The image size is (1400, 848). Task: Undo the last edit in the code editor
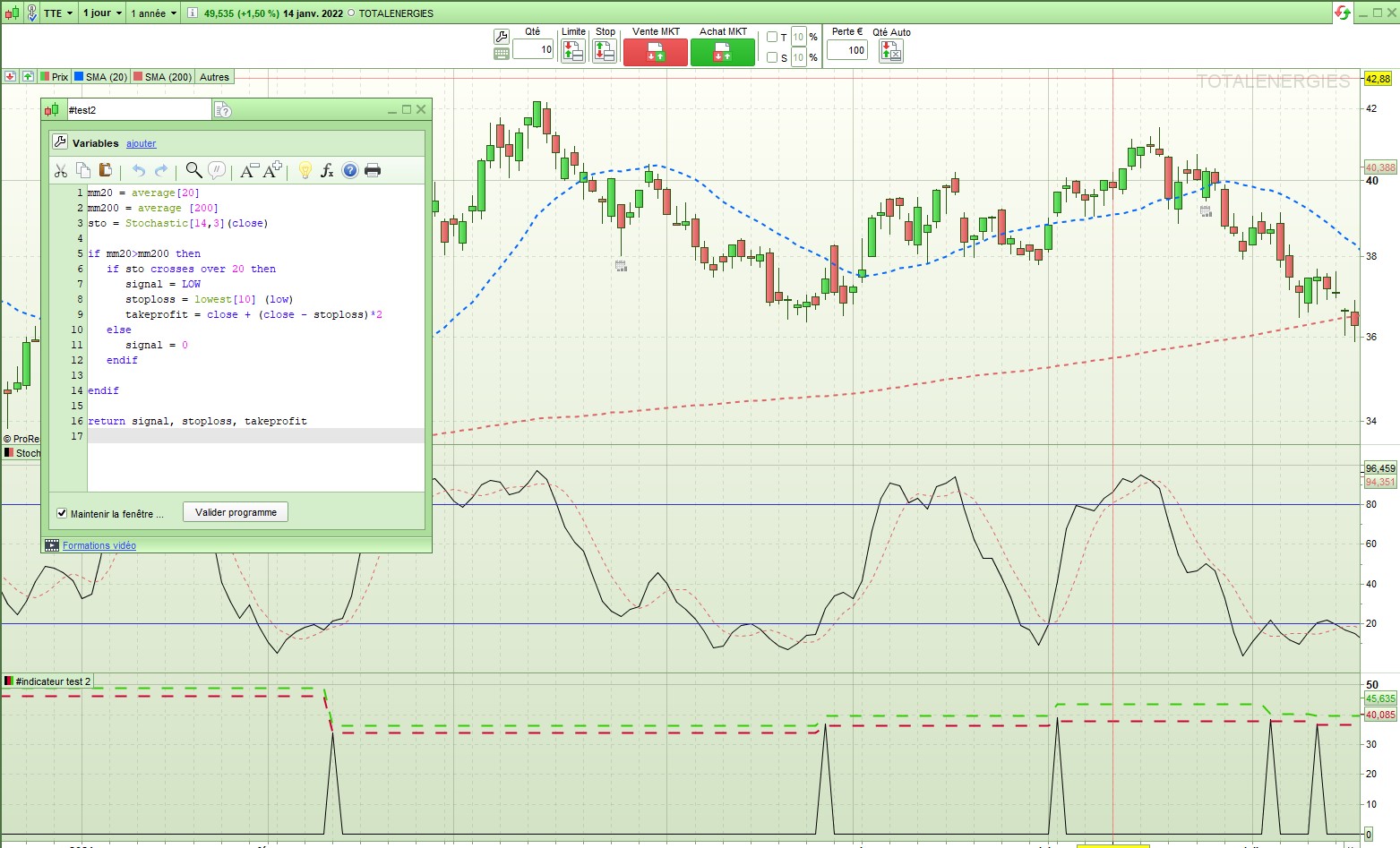coord(139,170)
